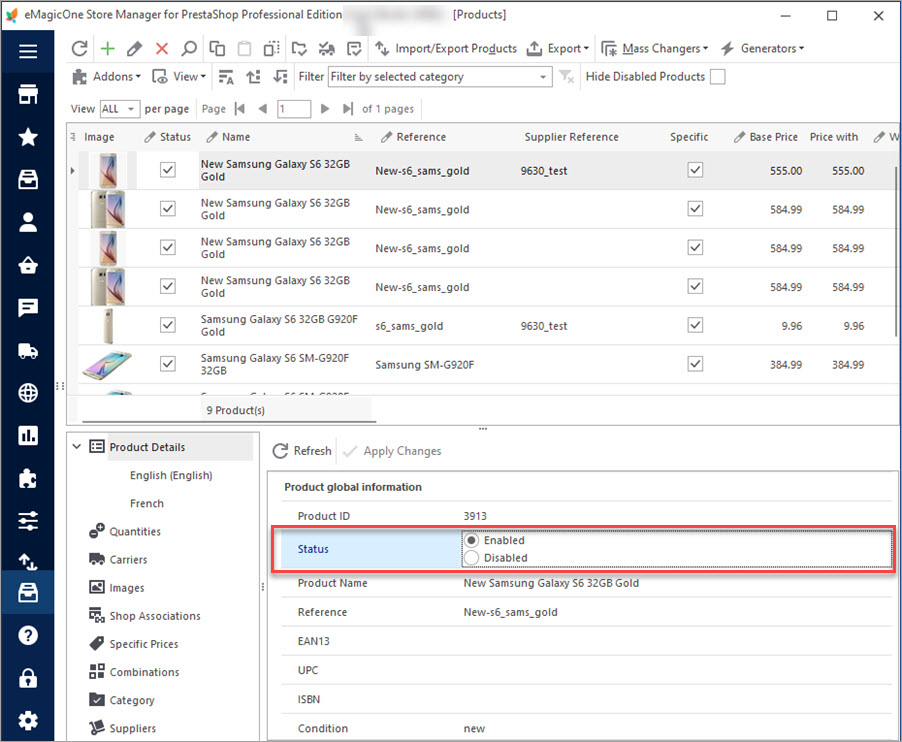Click the clone product icon
The height and width of the screenshot is (742, 902).
(x=272, y=49)
